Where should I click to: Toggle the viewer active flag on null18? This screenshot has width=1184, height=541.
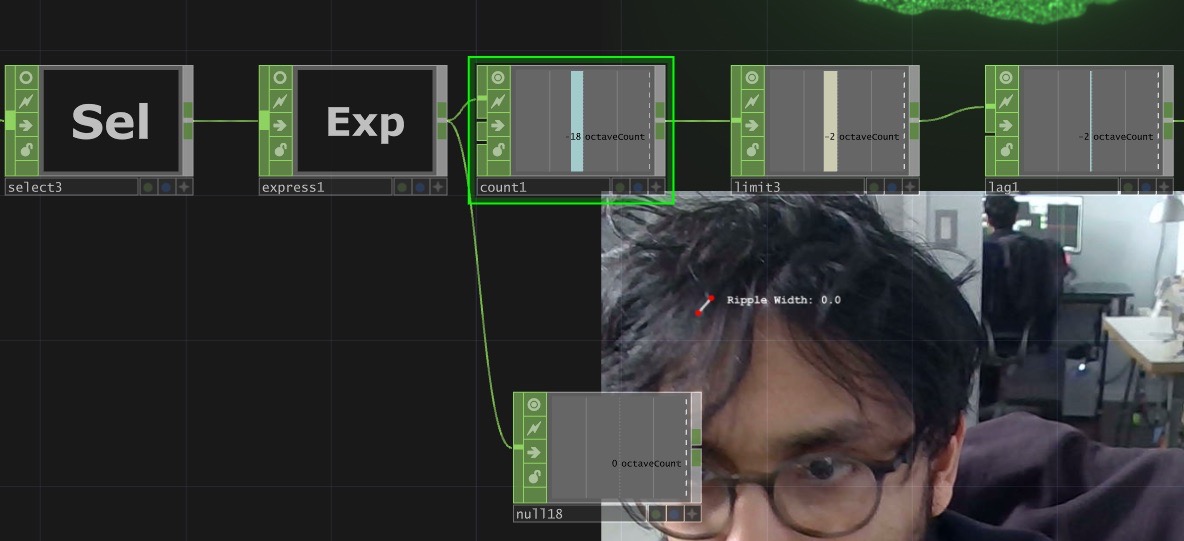534,405
